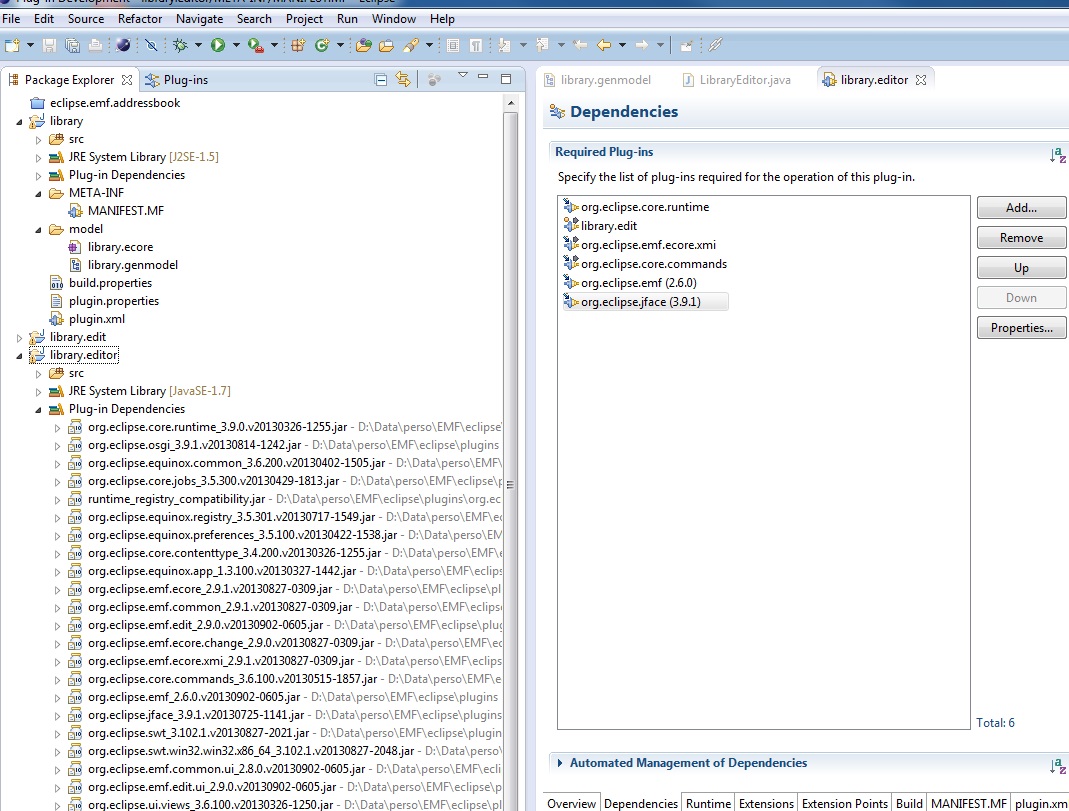Select org.eclipse.core.commands in Required Plug-ins

[x=646, y=264]
